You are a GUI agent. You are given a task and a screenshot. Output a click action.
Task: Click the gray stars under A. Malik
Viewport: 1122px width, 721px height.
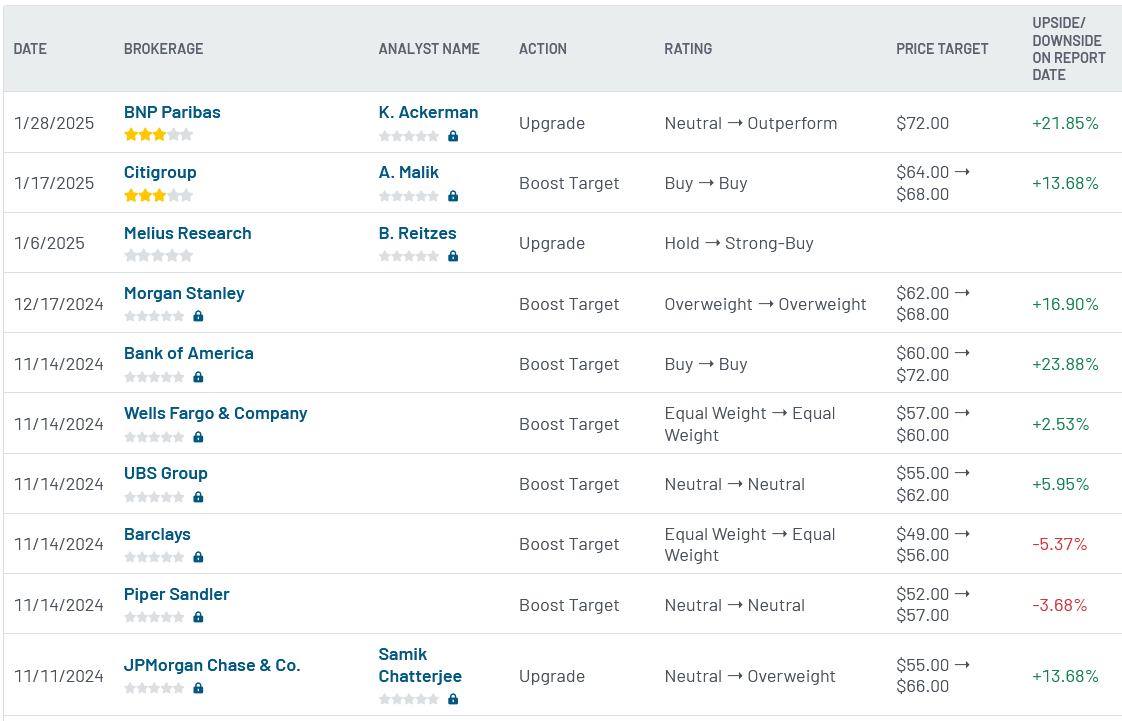[409, 196]
